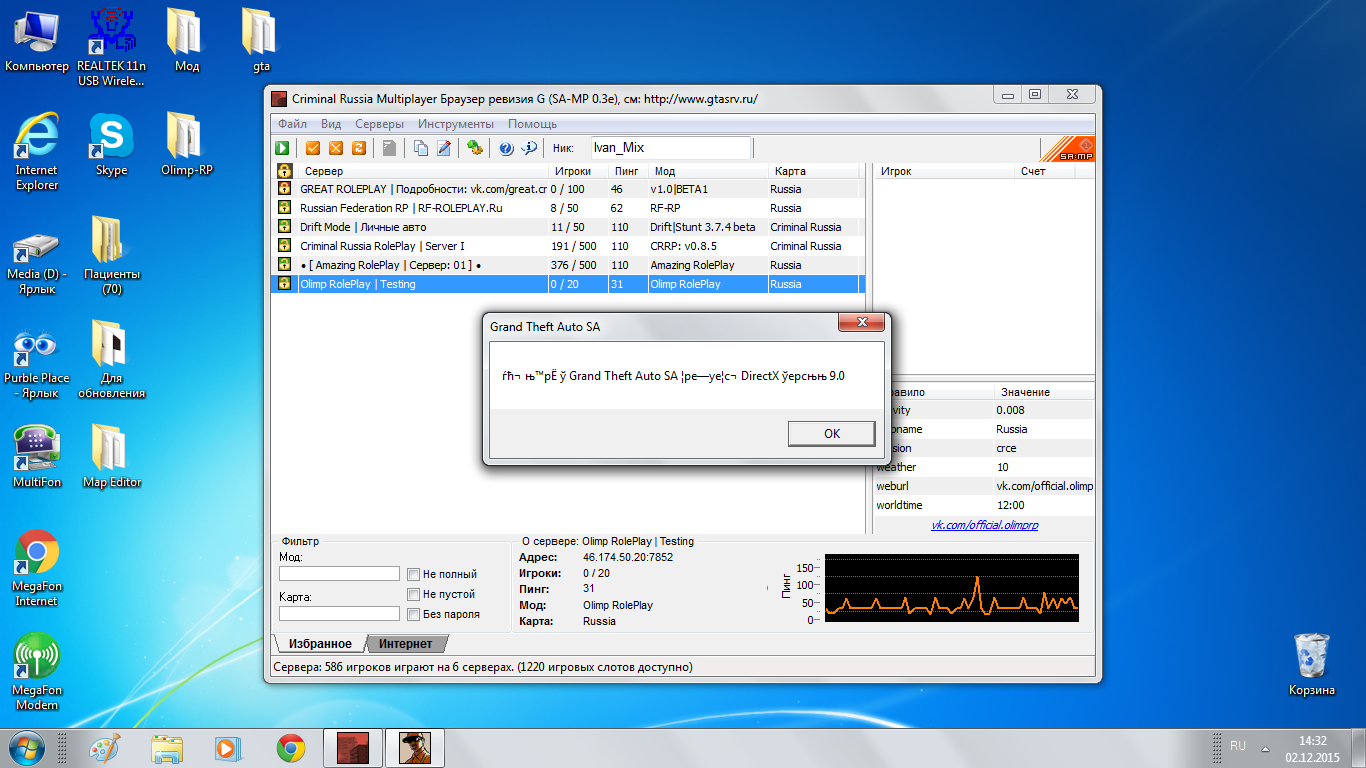
Task: Confirm the error dialog with OK
Action: 832,433
